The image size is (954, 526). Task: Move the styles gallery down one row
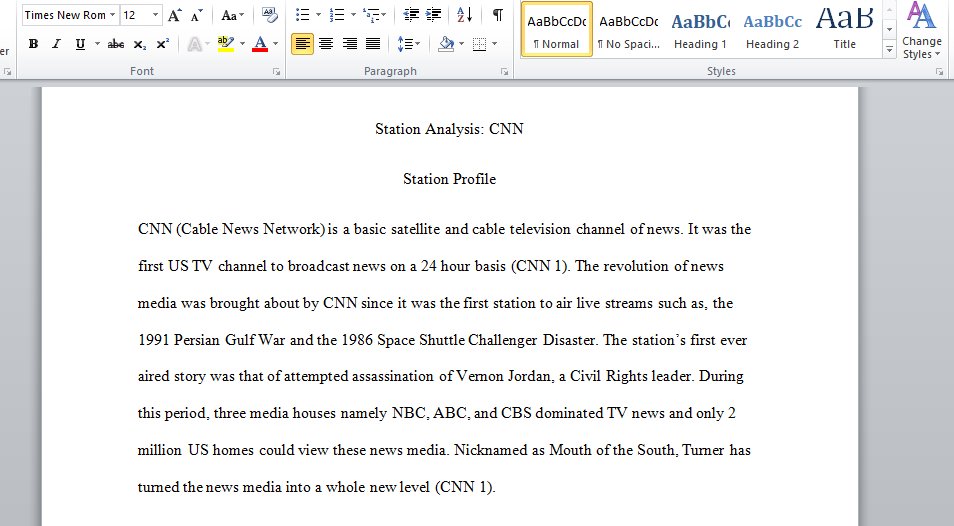889,29
